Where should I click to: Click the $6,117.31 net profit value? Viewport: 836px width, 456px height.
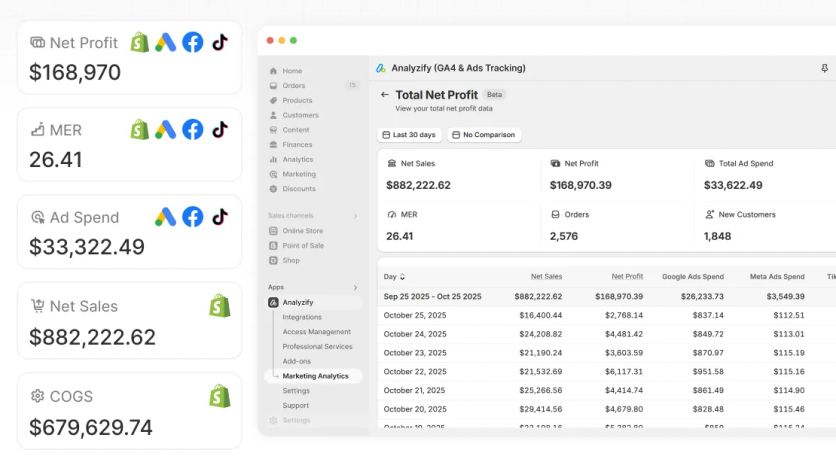pos(624,372)
